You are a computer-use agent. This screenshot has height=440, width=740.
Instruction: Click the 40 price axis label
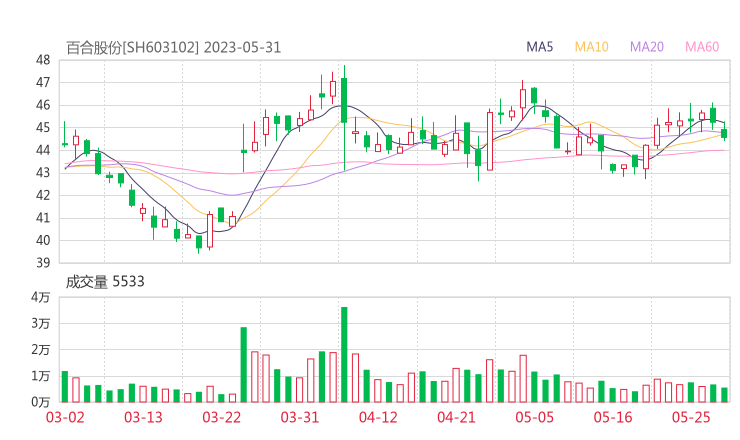coord(43,240)
